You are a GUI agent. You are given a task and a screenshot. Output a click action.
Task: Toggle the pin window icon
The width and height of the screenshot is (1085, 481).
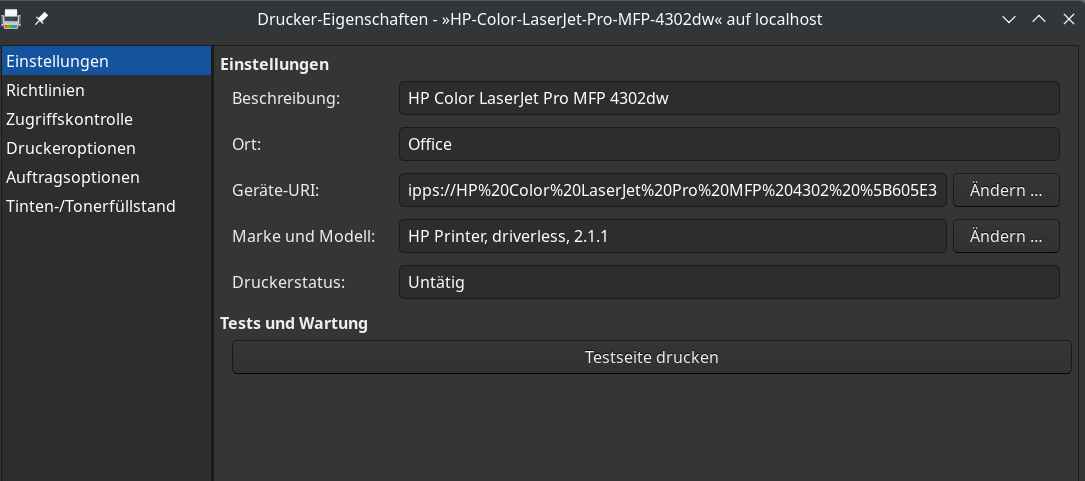click(x=42, y=19)
